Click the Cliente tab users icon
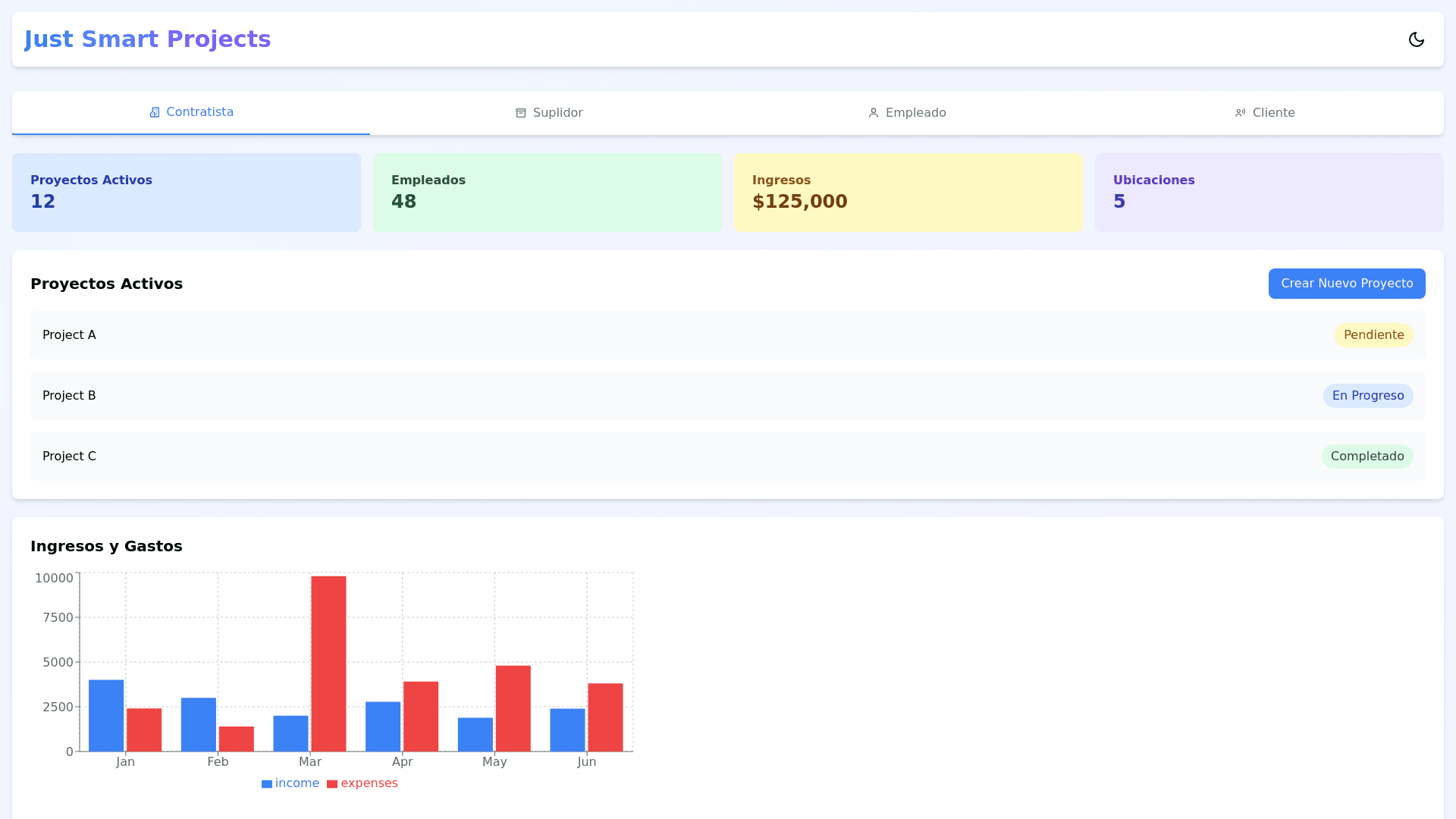The height and width of the screenshot is (819, 1456). pos(1241,113)
